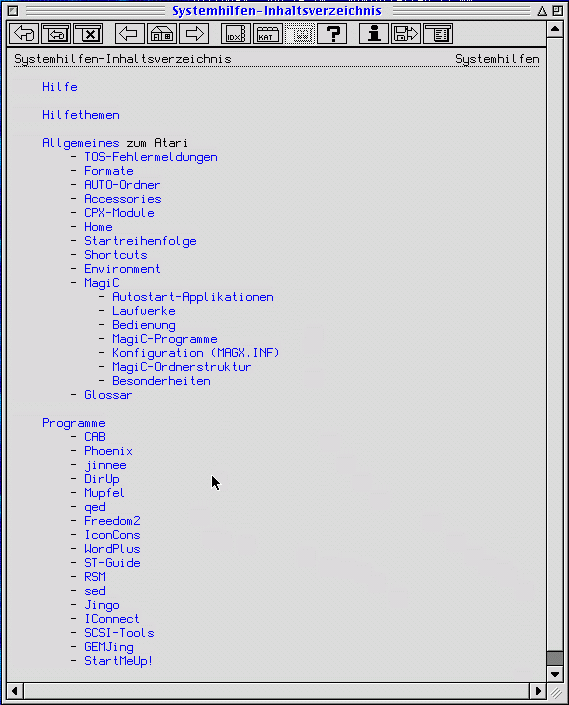Open the Phoenix program help
The width and height of the screenshot is (569, 705).
tap(108, 451)
